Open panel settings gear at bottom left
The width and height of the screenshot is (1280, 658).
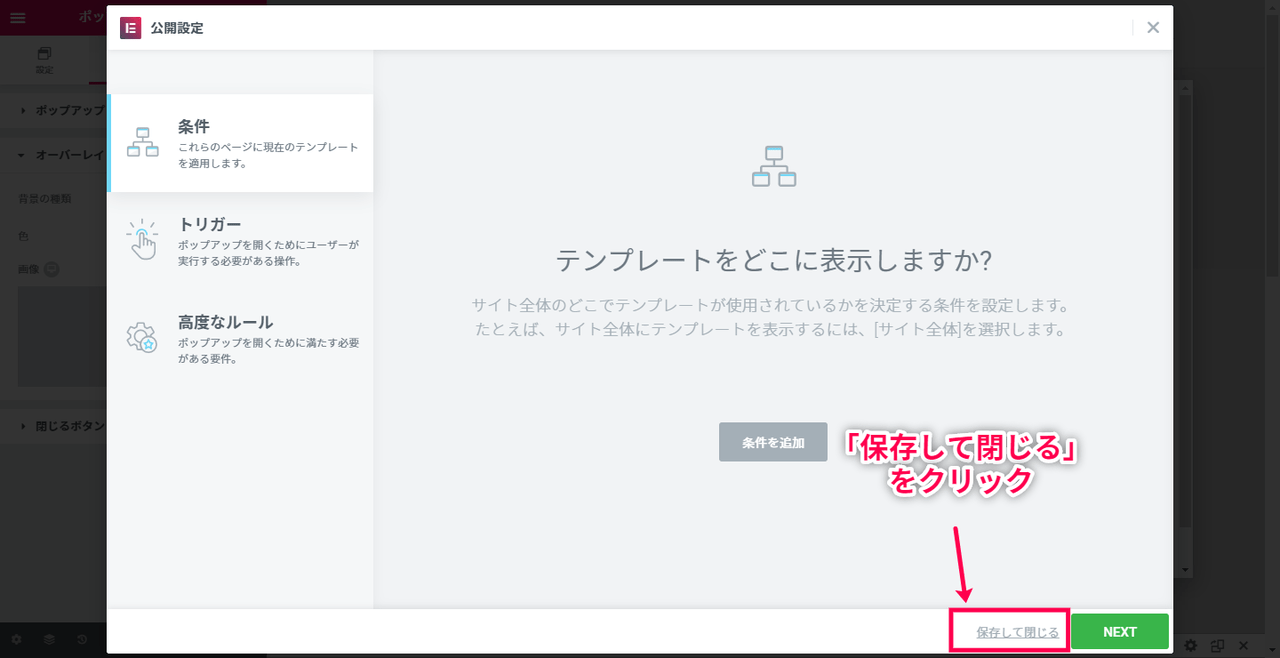pos(16,639)
